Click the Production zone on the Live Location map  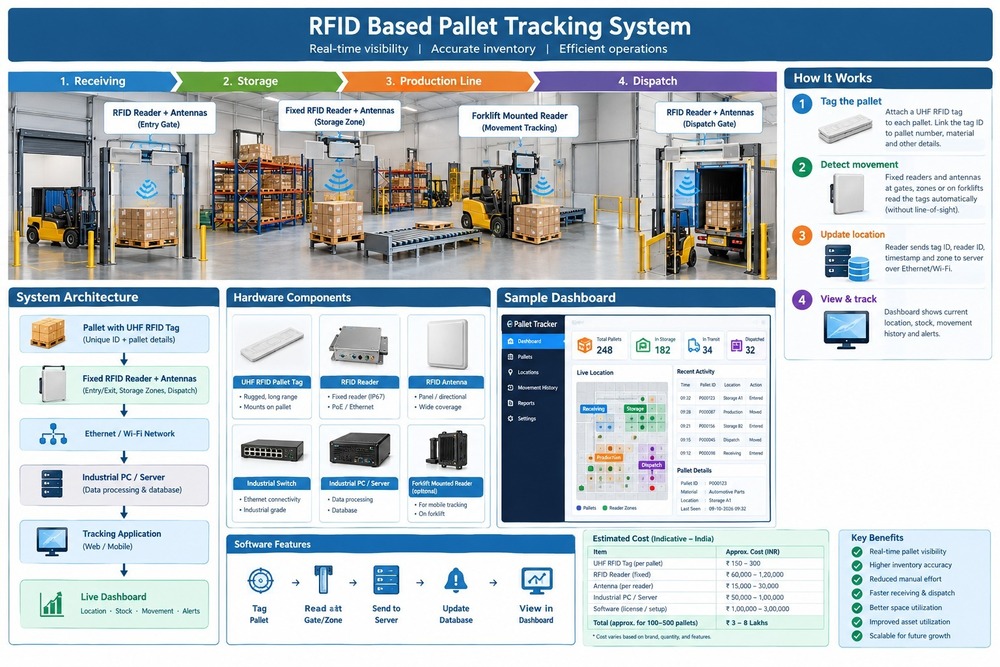pyautogui.click(x=608, y=457)
